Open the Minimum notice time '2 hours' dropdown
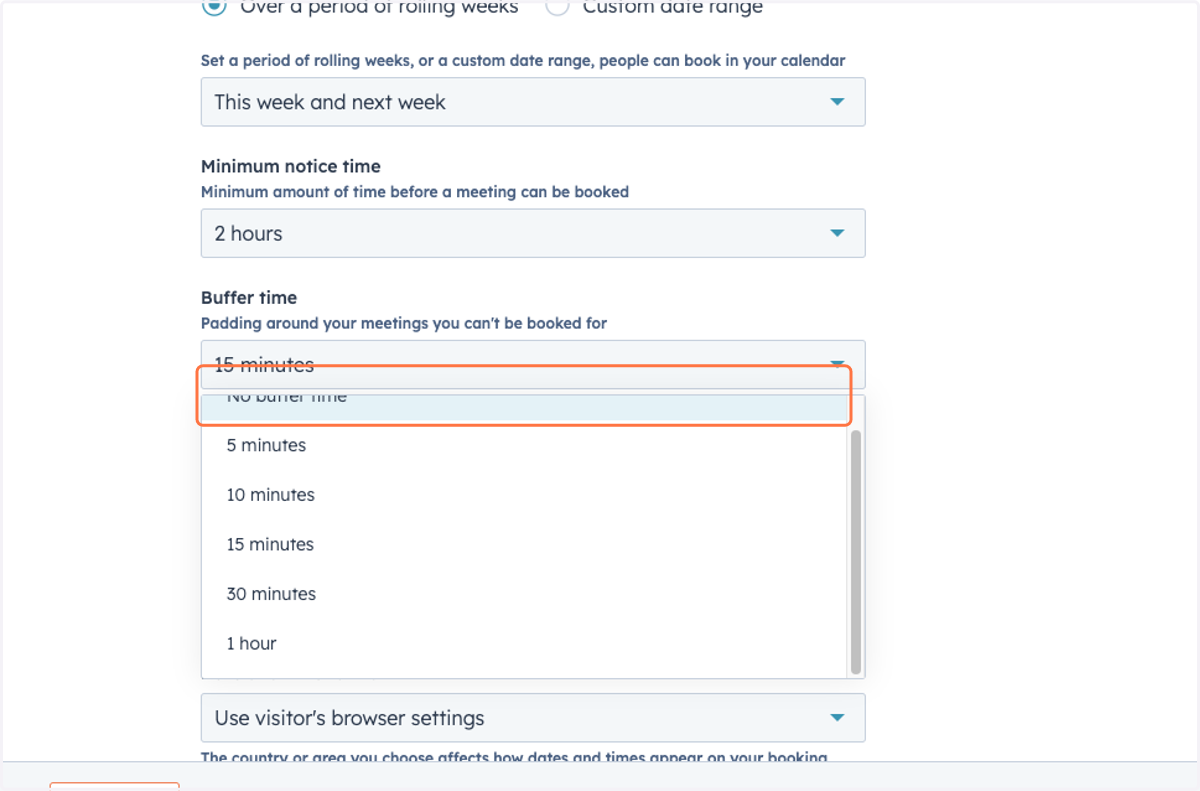1200x791 pixels. [x=533, y=233]
